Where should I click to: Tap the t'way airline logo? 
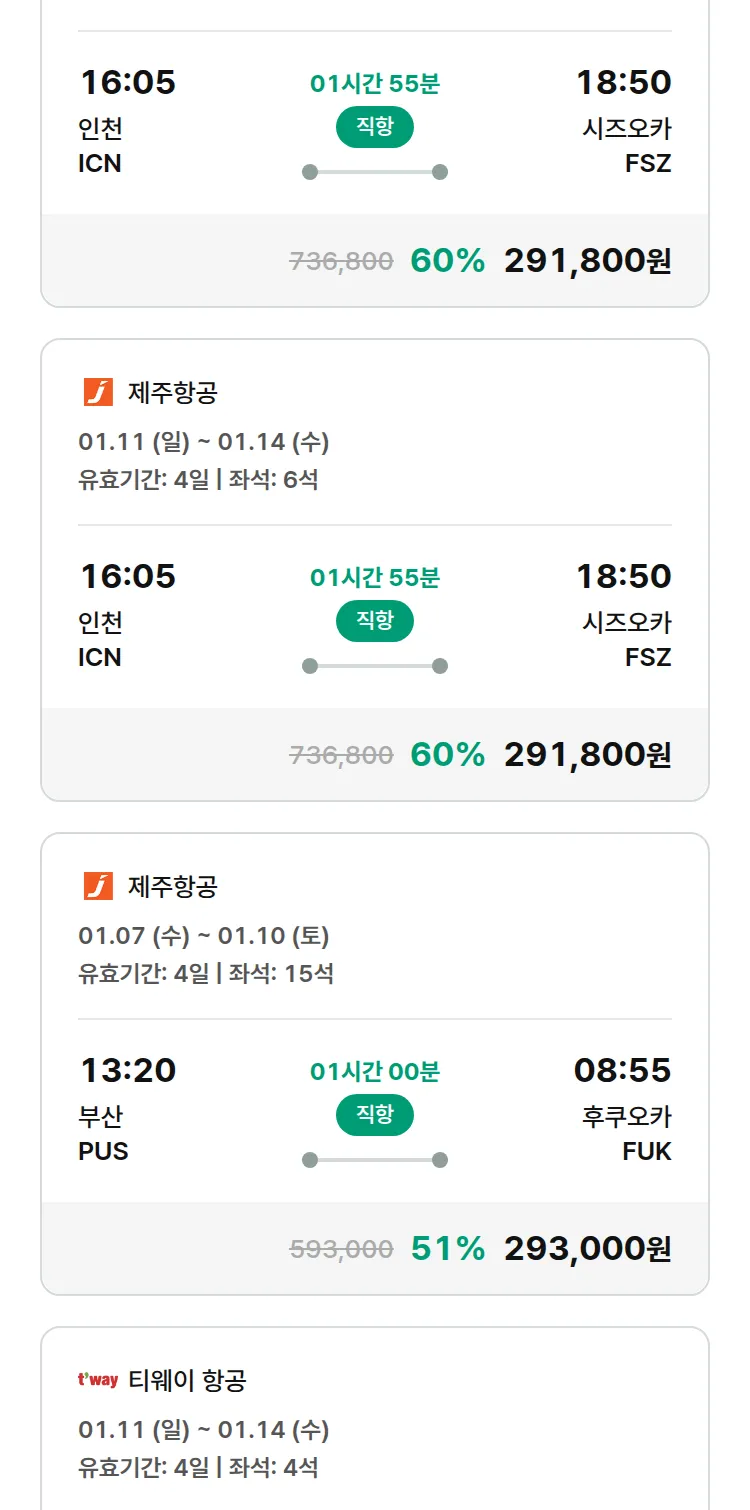click(x=98, y=1381)
